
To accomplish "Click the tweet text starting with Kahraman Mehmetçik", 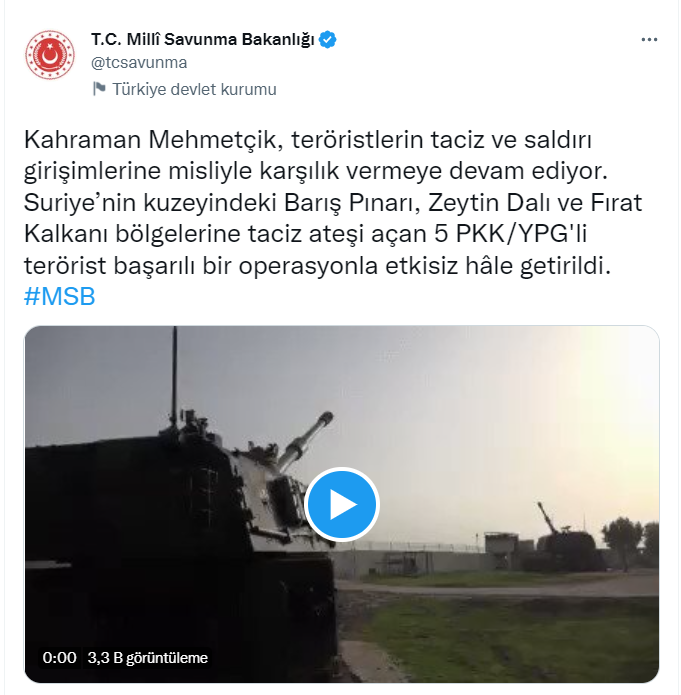I will [333, 203].
